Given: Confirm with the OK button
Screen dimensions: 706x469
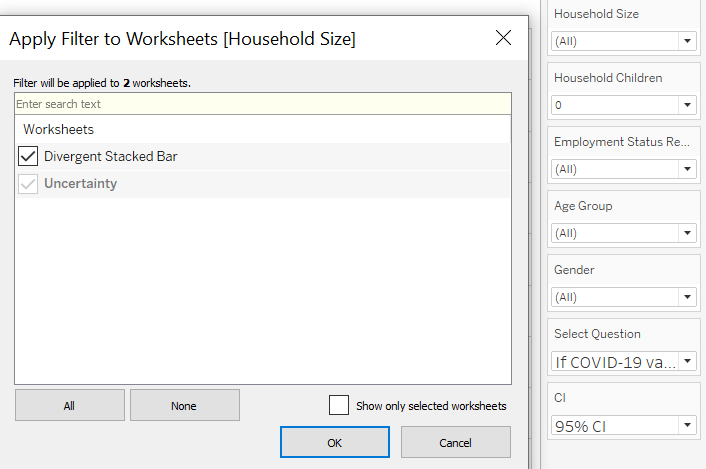Looking at the screenshot, I should point(334,442).
